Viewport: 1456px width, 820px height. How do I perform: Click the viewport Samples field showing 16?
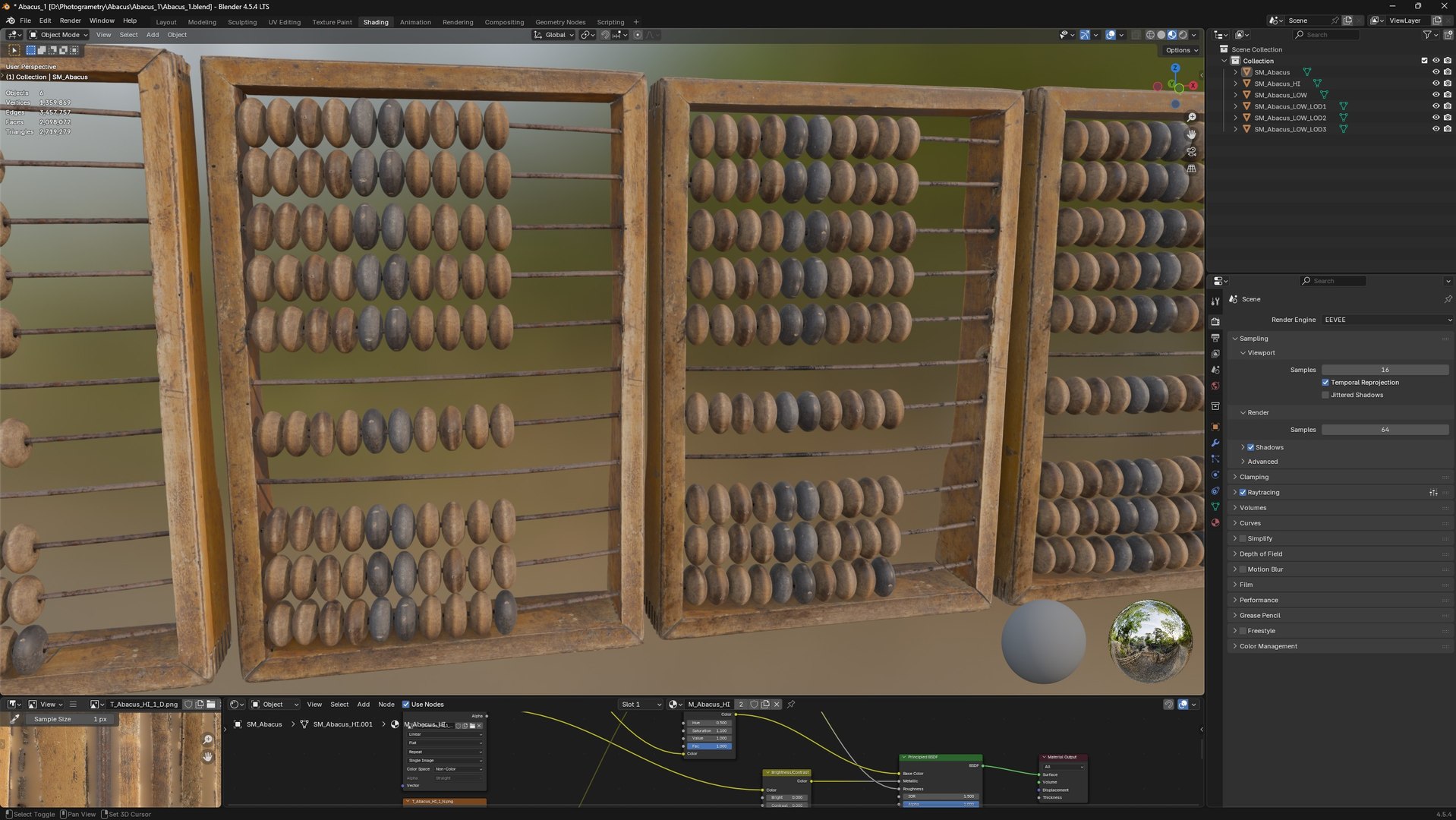click(1385, 370)
